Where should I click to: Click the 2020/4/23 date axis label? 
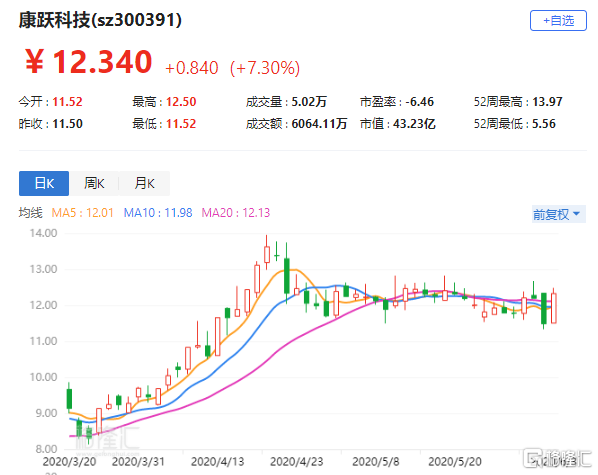297,462
